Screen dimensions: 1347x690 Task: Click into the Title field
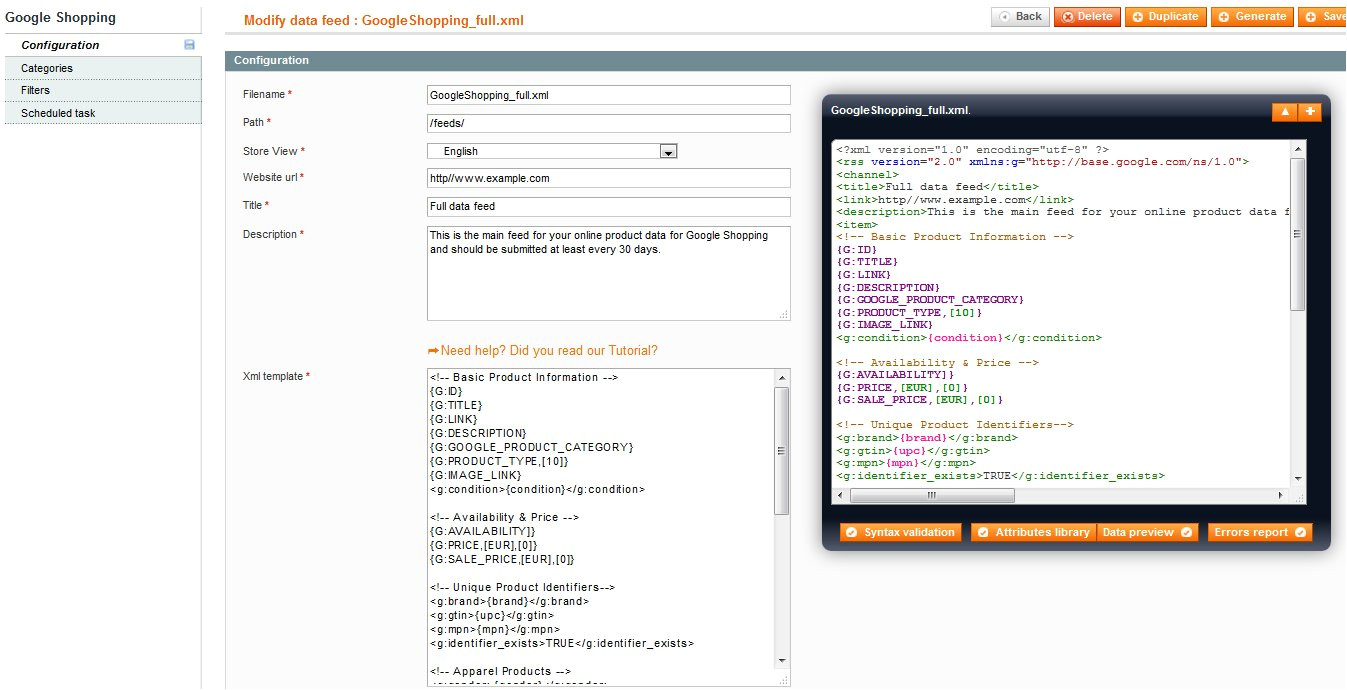(609, 206)
